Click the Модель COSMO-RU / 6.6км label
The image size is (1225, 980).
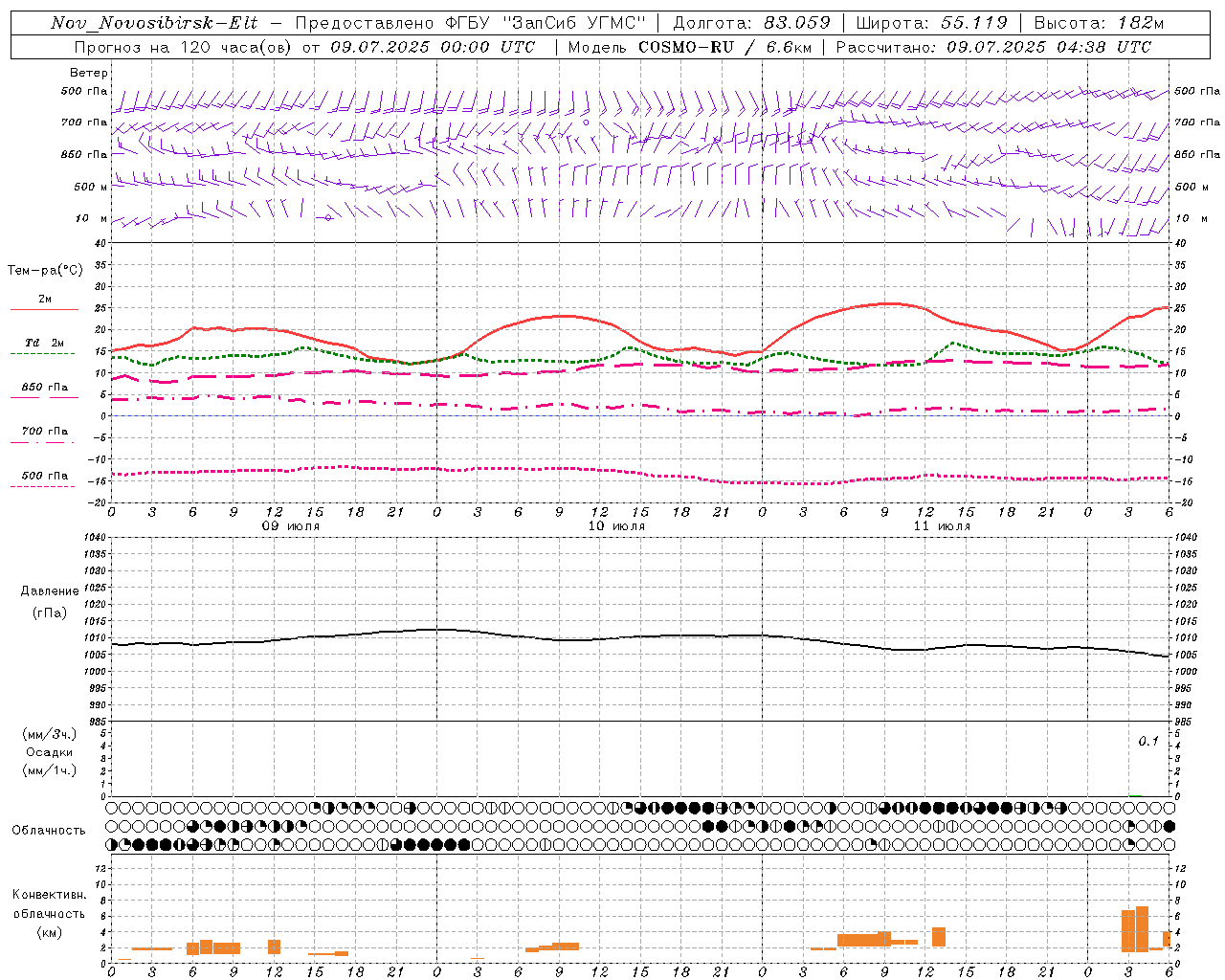click(690, 47)
